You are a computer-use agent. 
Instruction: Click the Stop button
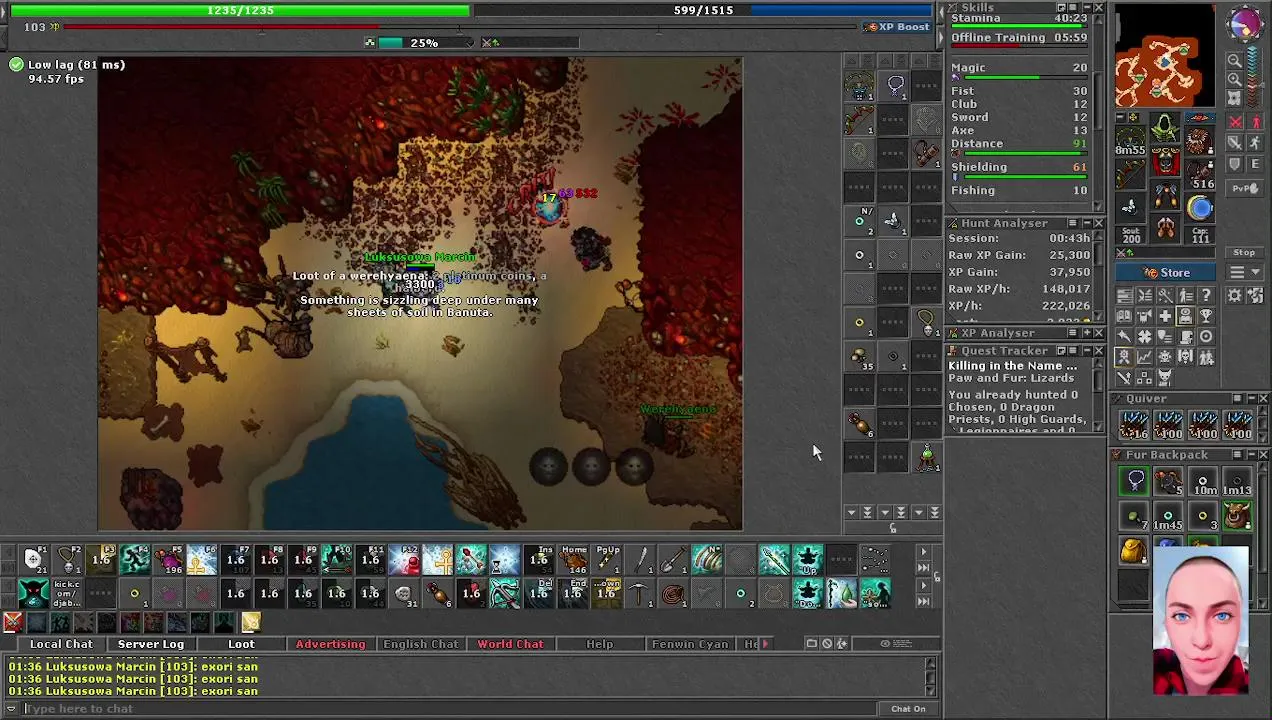[x=1245, y=252]
